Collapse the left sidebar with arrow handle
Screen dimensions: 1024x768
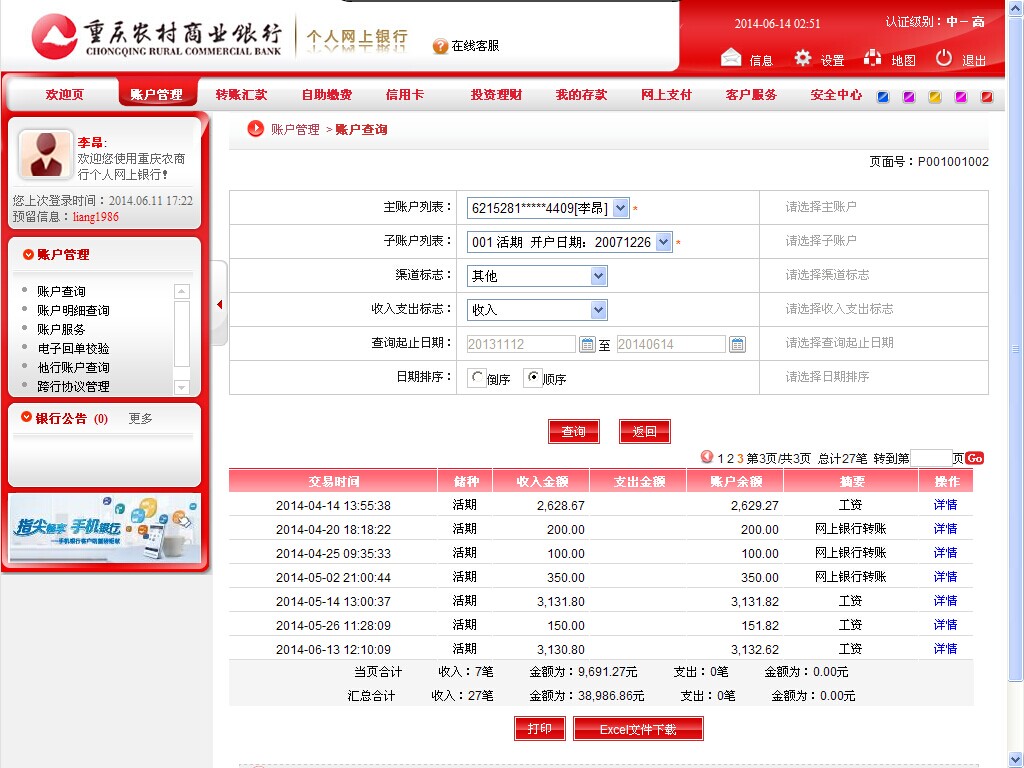(219, 304)
